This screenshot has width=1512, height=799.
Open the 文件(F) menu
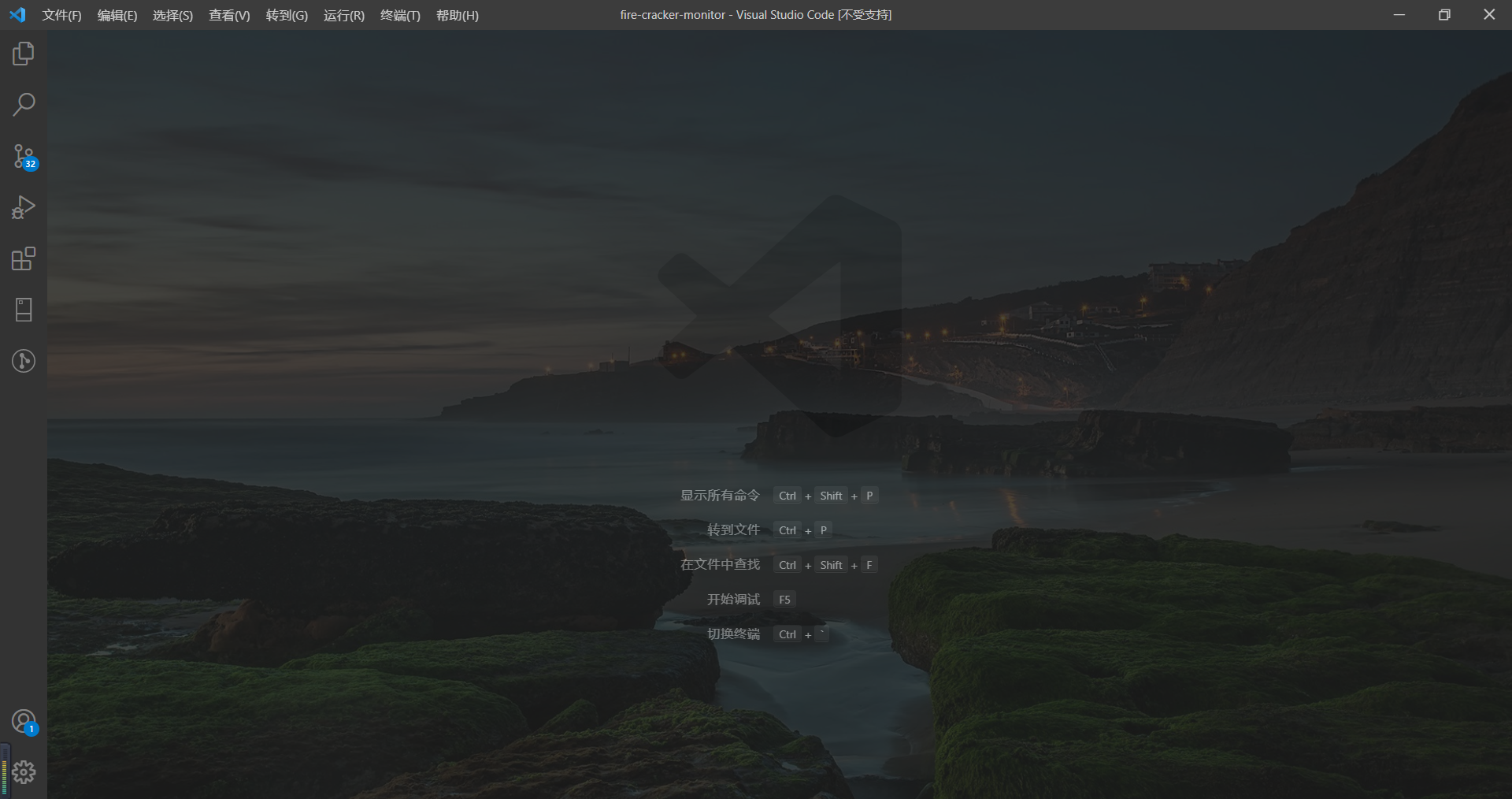click(61, 15)
